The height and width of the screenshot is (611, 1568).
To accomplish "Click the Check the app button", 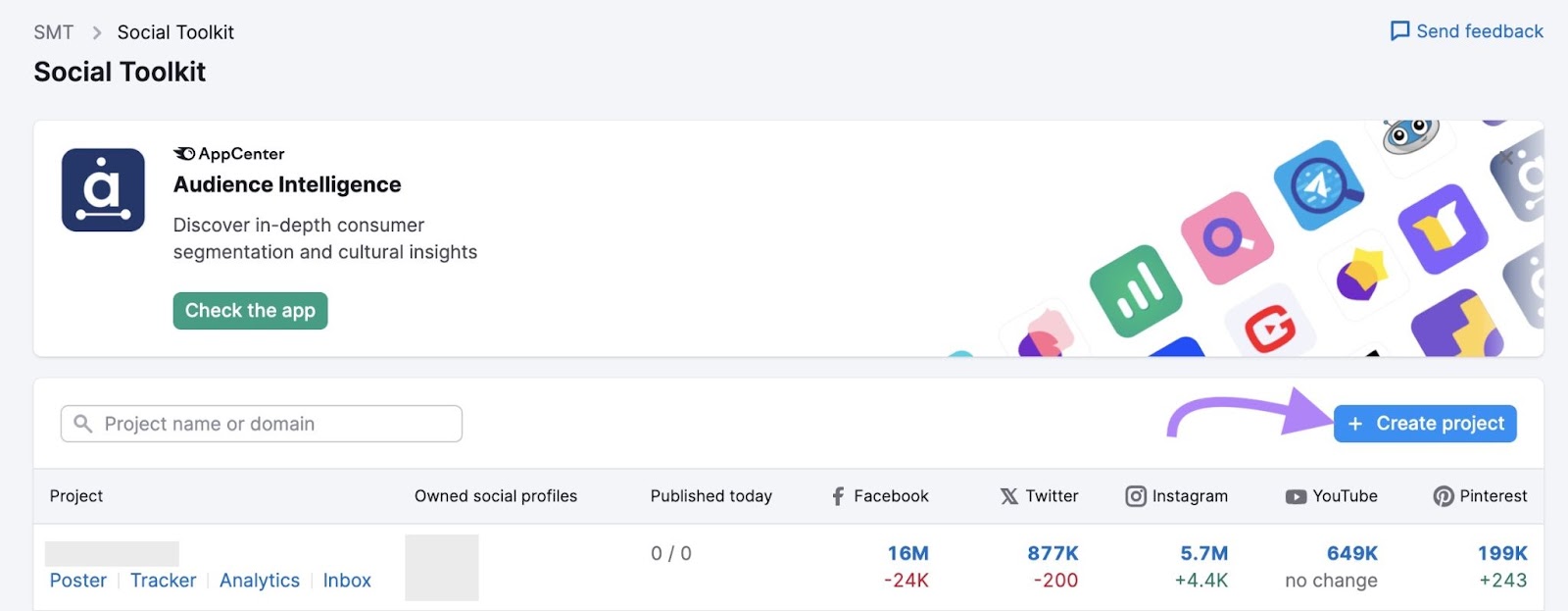I will click(250, 310).
